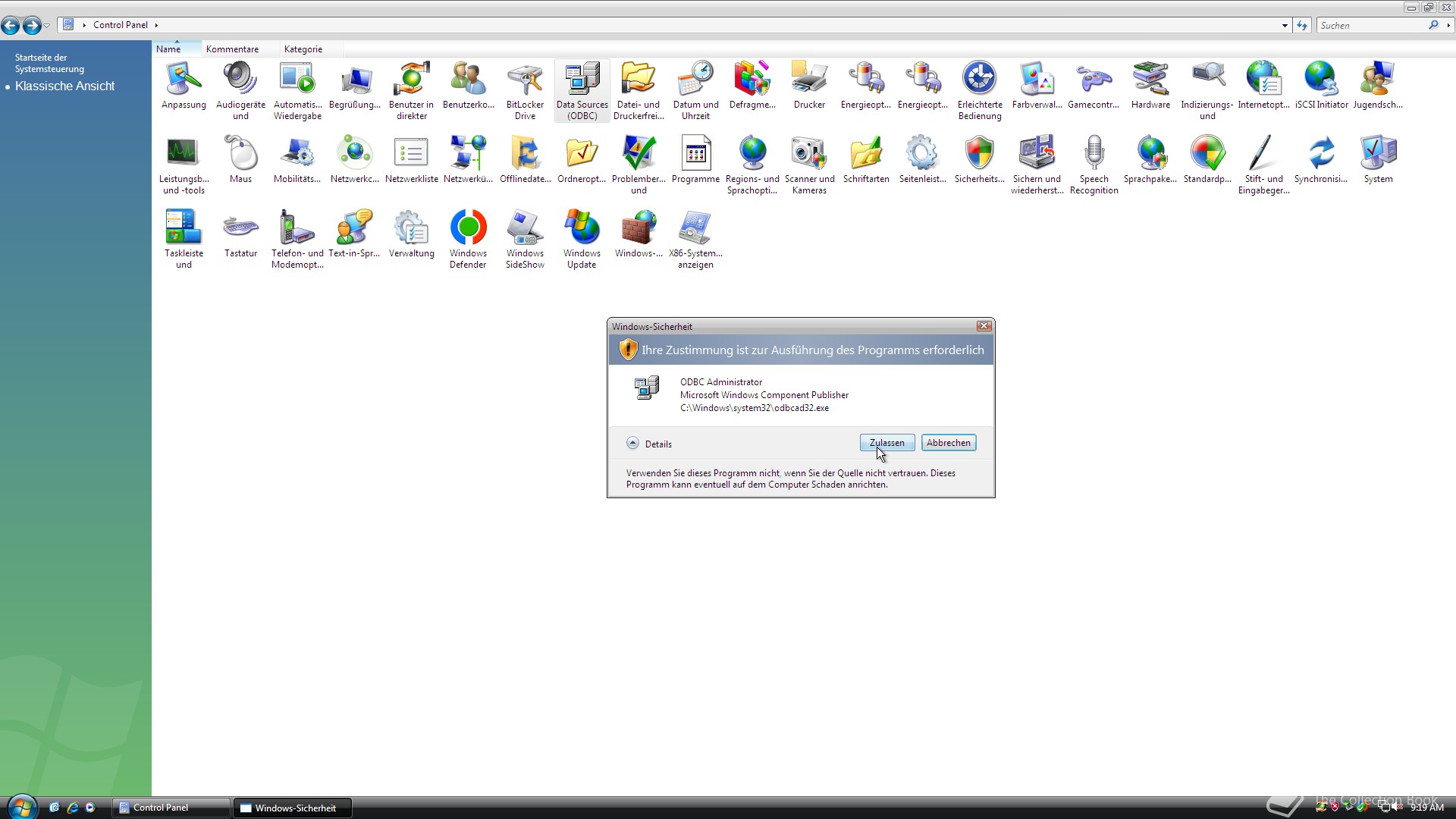Open Audiogeräte und sound settings icon

[x=240, y=91]
